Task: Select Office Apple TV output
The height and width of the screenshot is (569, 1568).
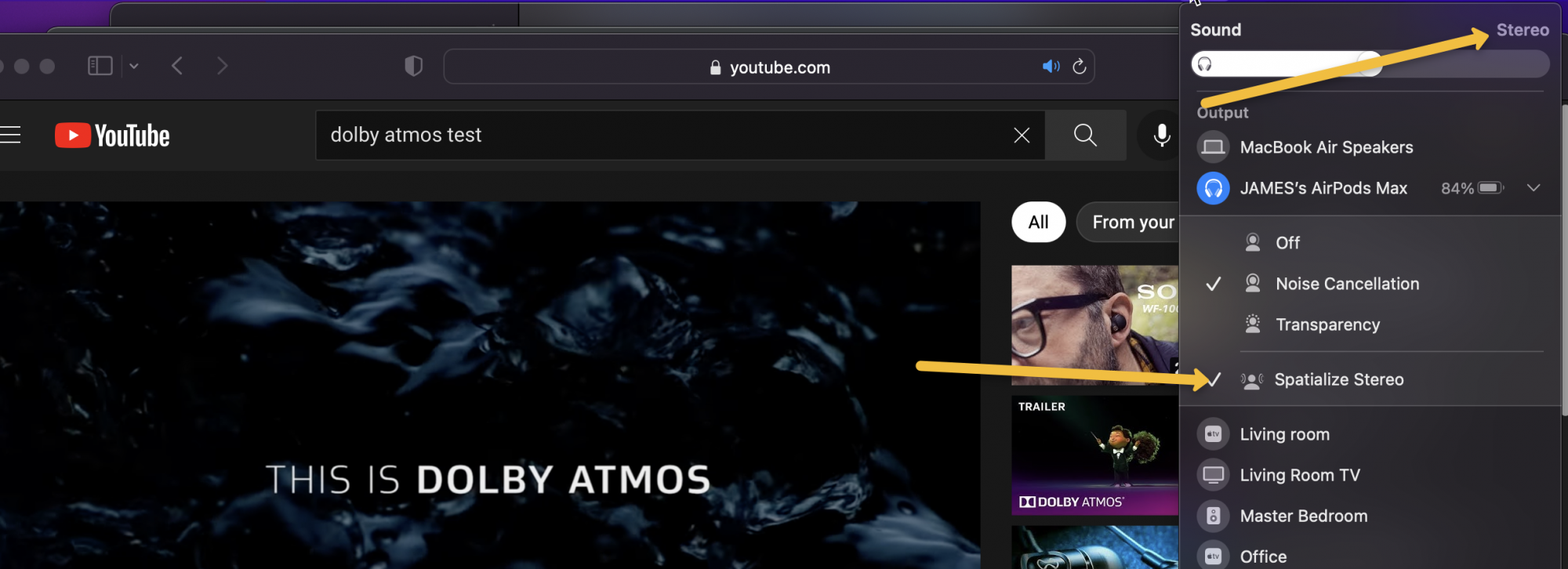Action: pos(1370,556)
